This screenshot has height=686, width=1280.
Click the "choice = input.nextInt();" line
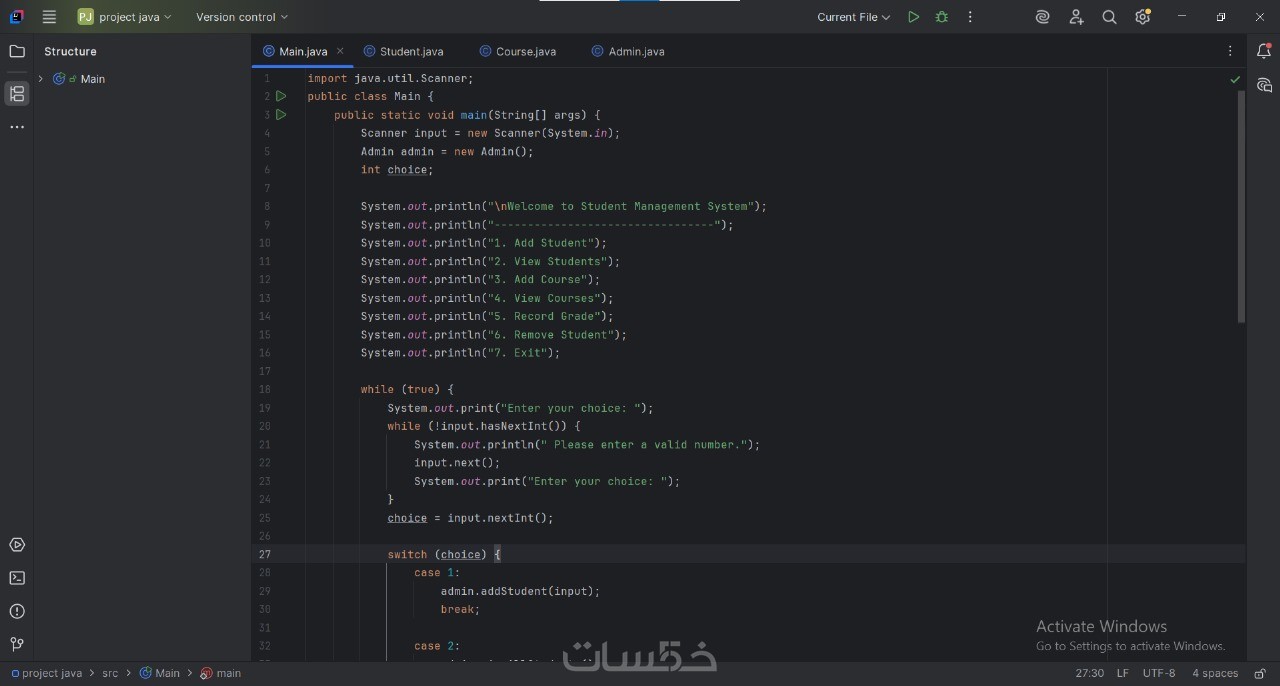(470, 518)
